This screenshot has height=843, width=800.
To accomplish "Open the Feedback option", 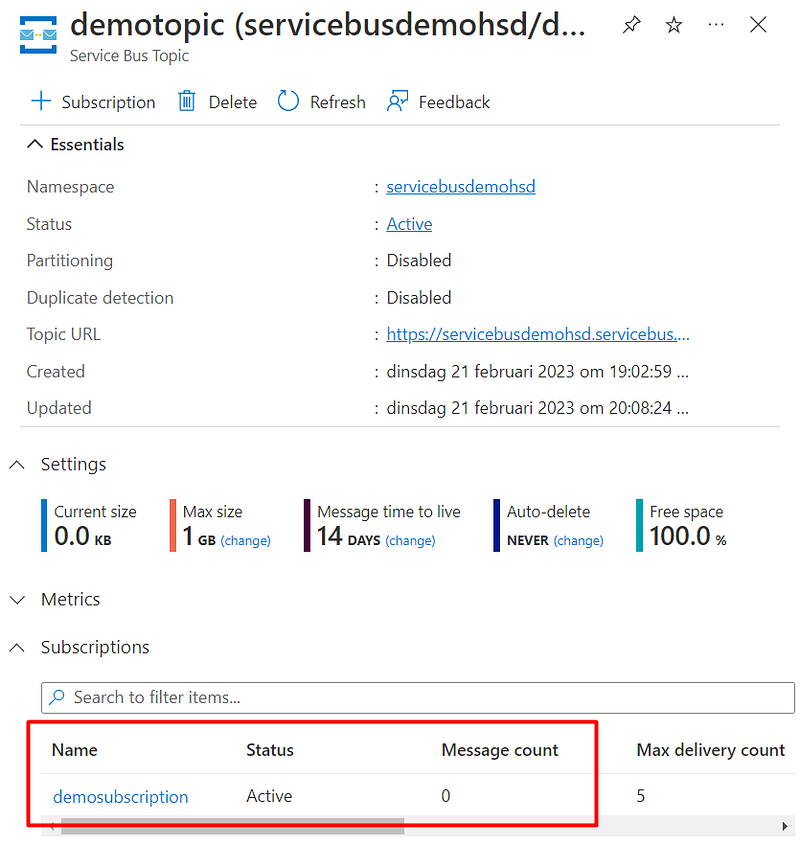I will (x=438, y=102).
